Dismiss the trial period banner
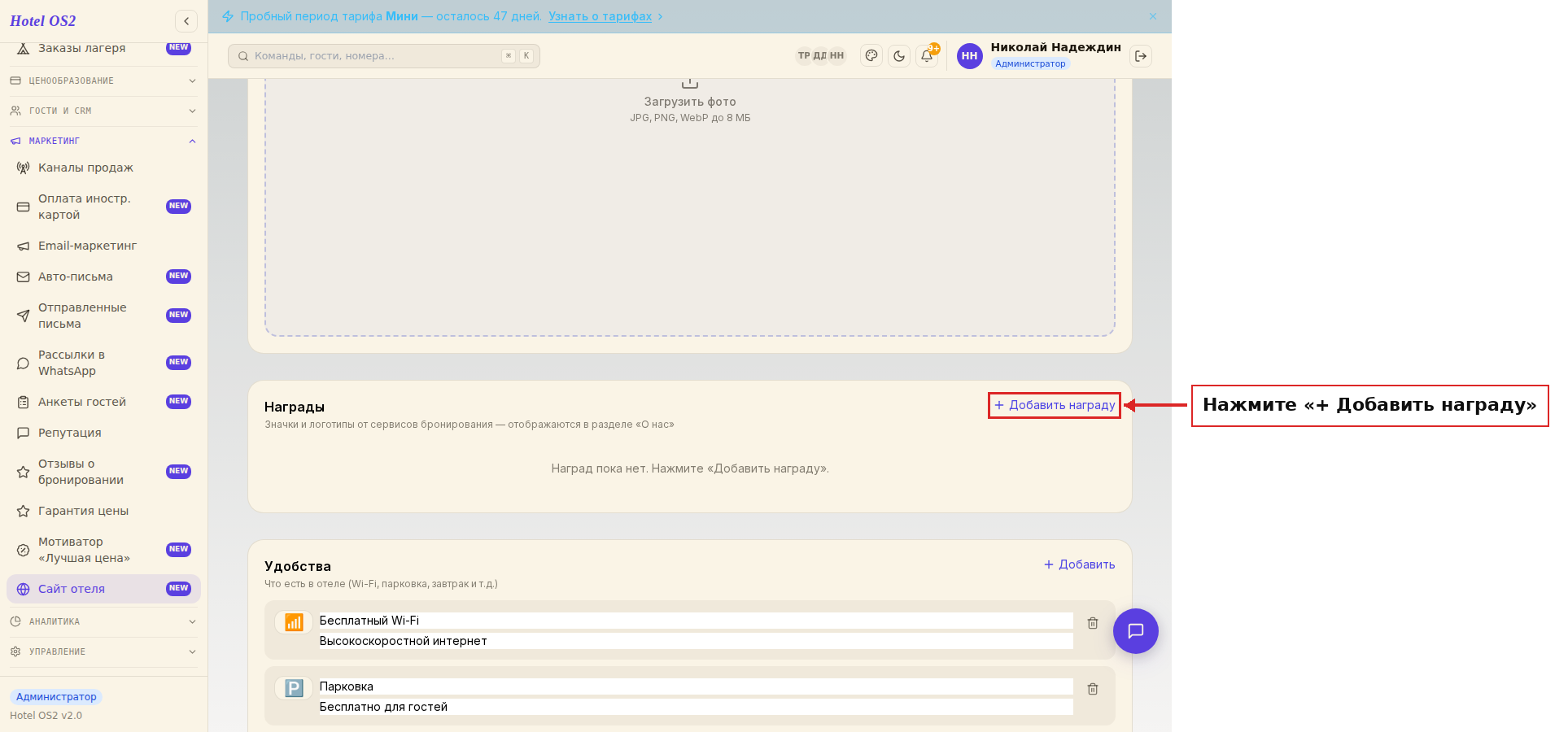Viewport: 1568px width, 732px height. pos(1153,16)
